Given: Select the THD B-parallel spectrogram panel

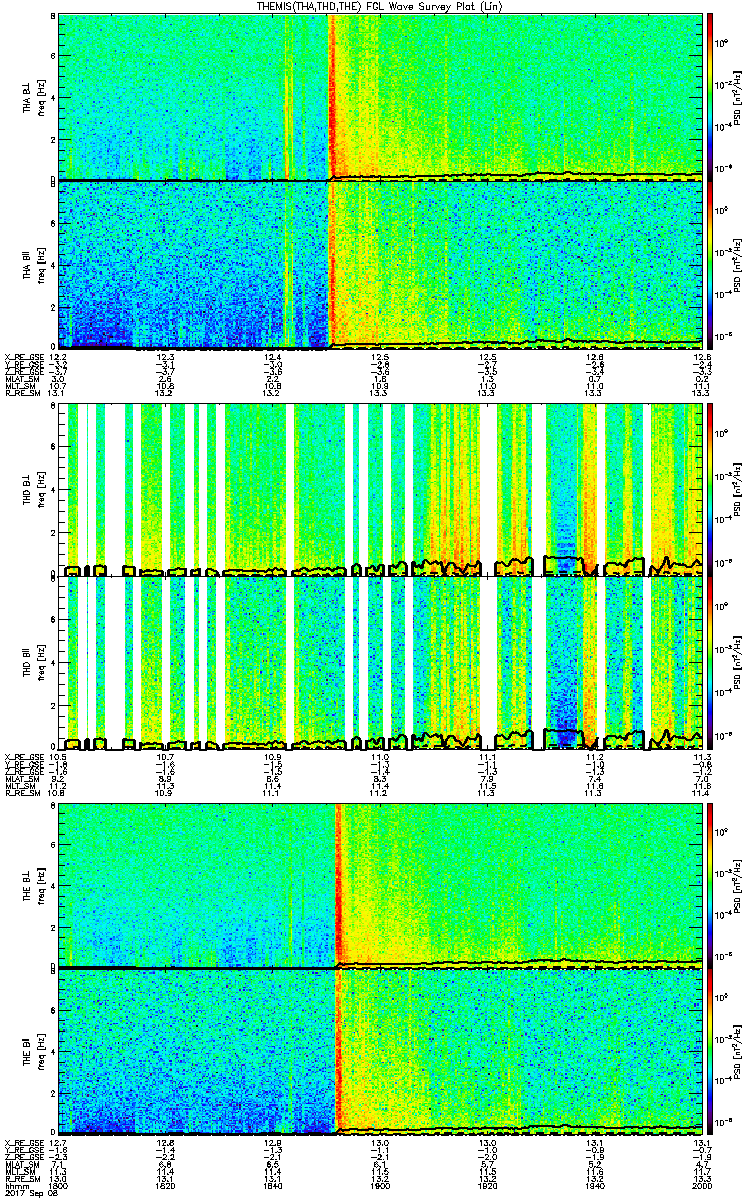Looking at the screenshot, I should [379, 663].
